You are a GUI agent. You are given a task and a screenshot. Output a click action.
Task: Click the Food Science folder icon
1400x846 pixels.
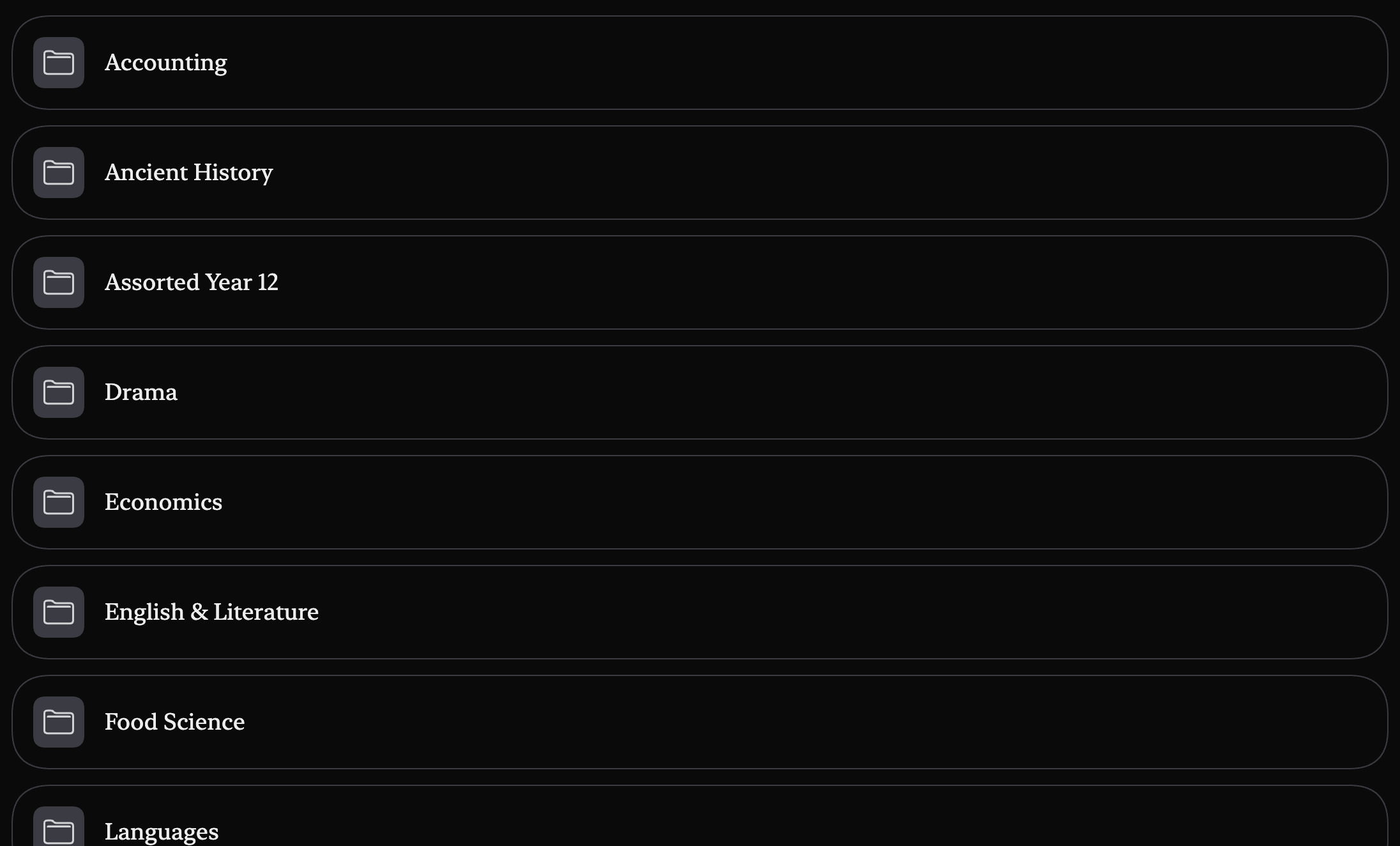[59, 722]
